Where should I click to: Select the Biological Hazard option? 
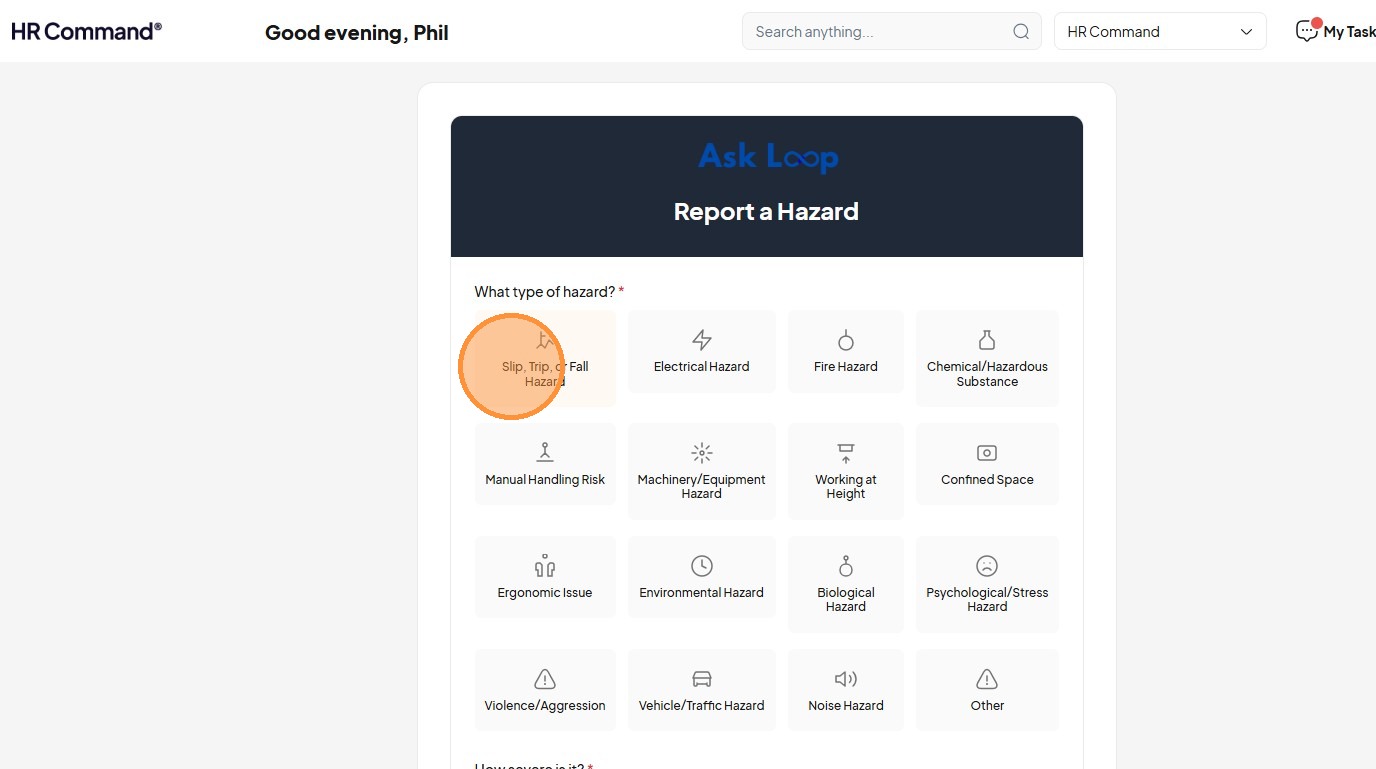click(846, 584)
